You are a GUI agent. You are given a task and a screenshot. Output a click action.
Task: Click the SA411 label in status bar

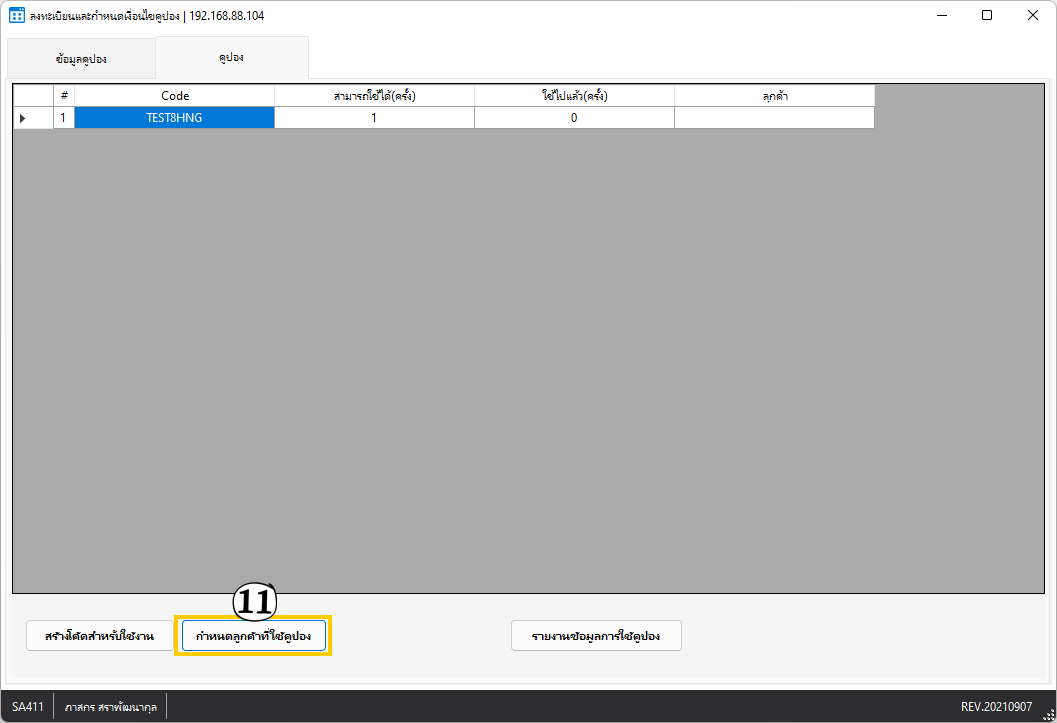(x=28, y=706)
